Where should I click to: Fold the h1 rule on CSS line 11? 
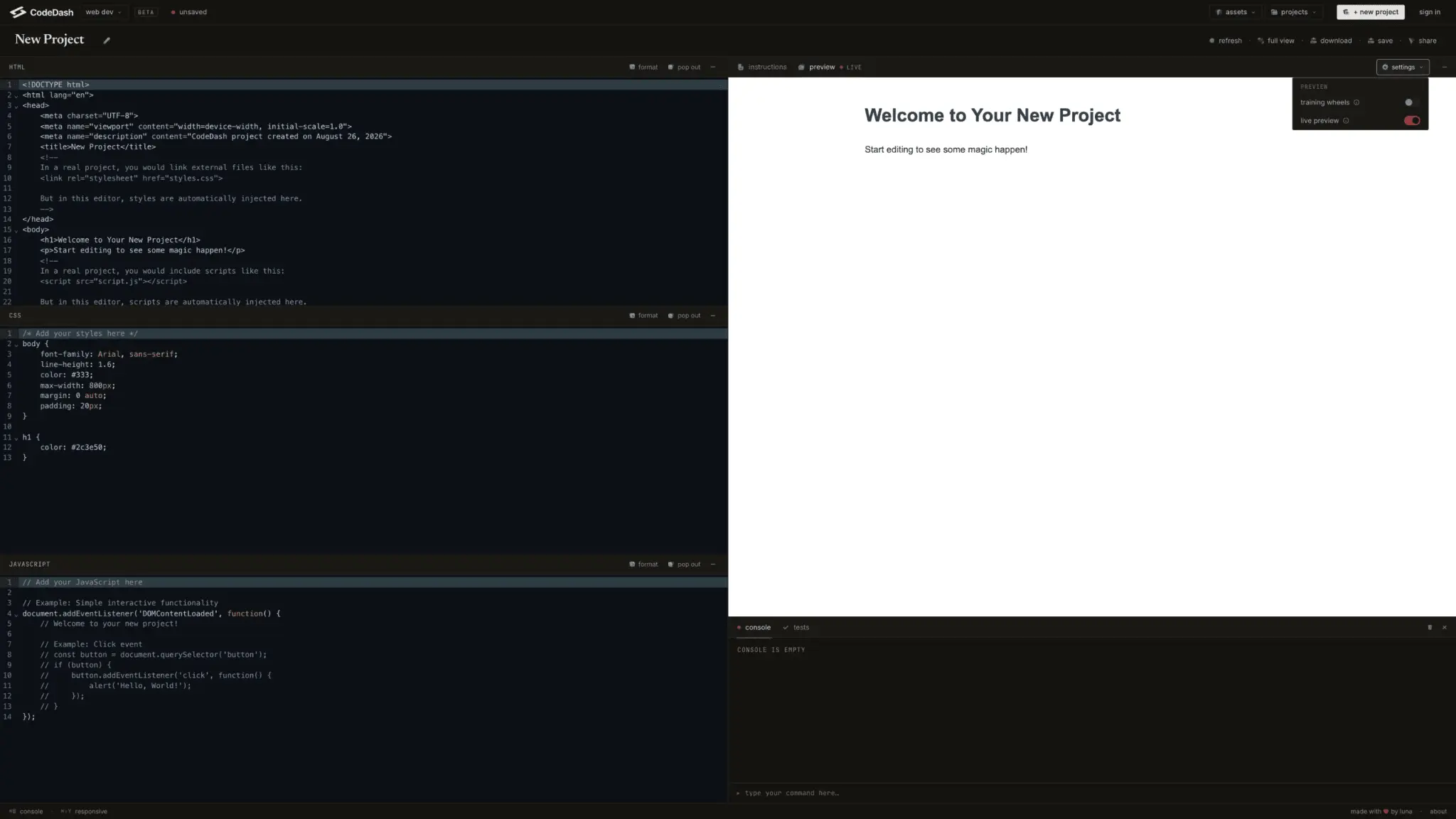point(16,438)
